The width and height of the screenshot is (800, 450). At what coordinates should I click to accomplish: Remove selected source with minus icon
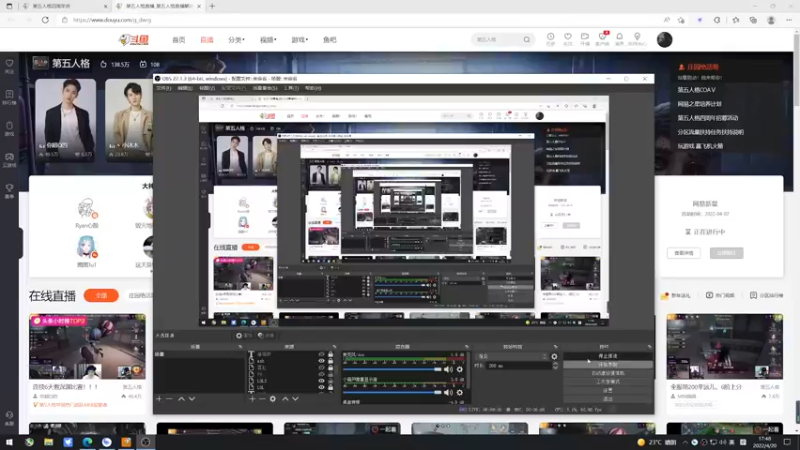click(262, 398)
